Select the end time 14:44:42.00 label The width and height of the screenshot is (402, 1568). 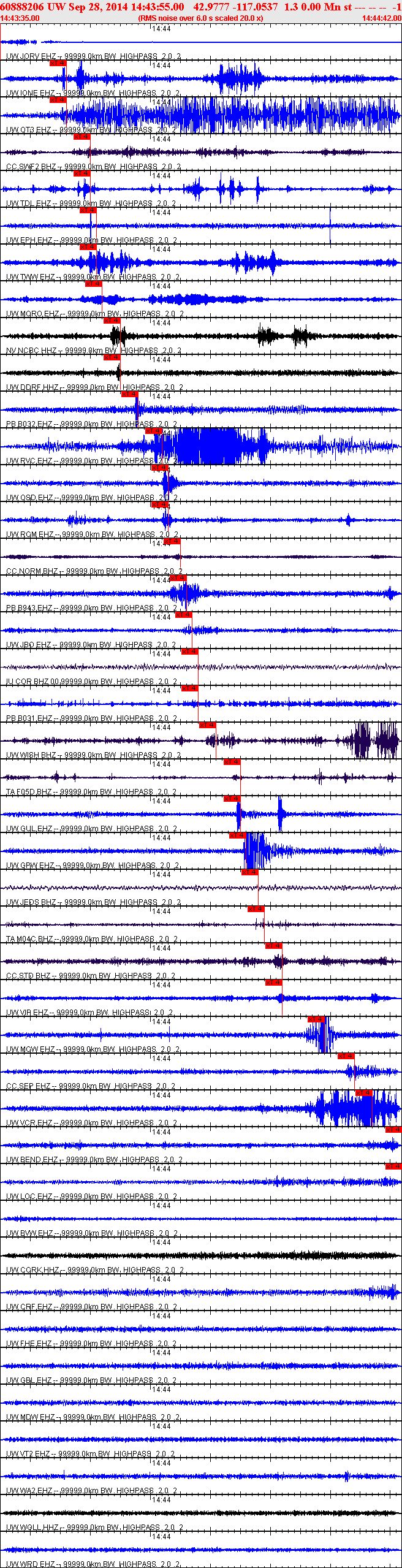[x=382, y=18]
